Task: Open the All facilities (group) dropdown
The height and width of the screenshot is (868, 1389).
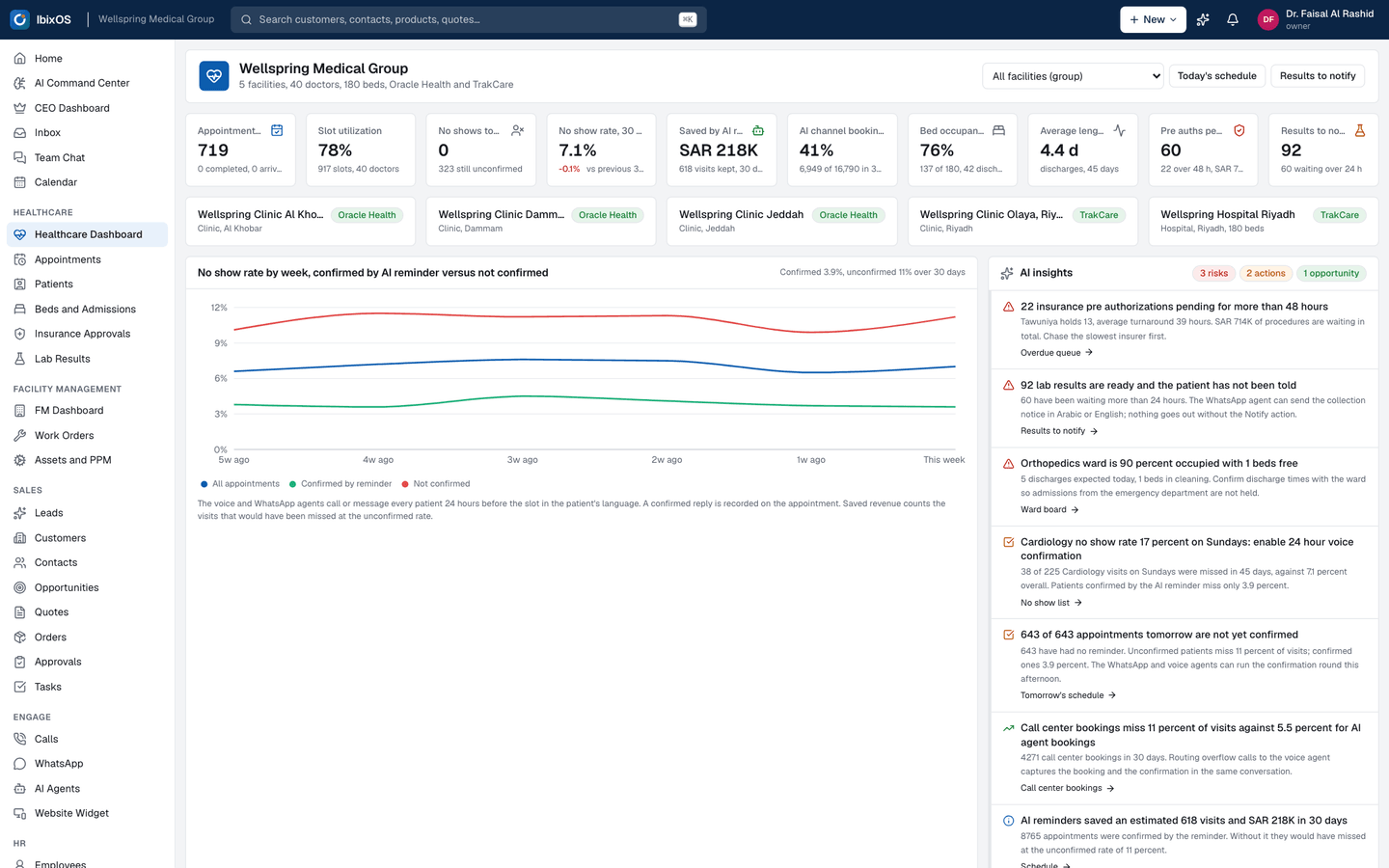Action: [1073, 76]
